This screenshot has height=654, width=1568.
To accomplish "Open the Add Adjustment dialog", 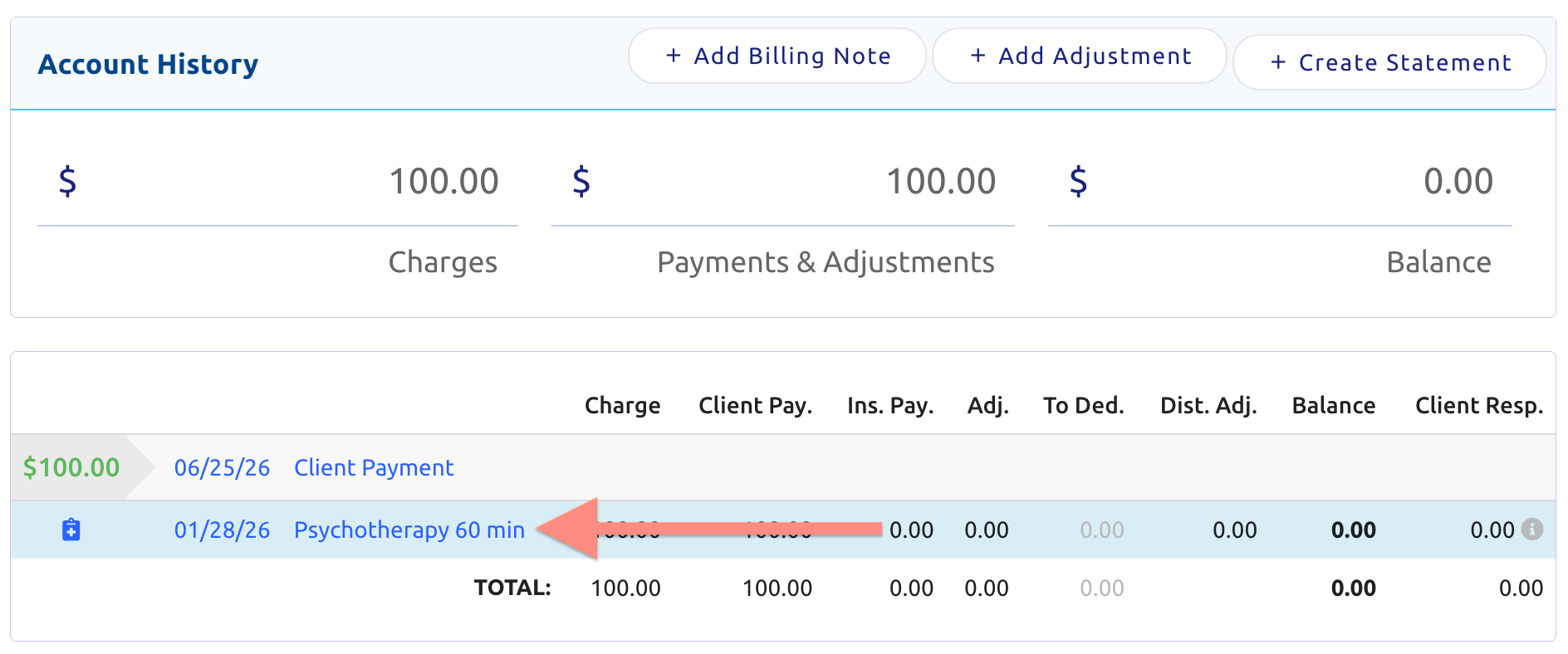I will [1080, 56].
